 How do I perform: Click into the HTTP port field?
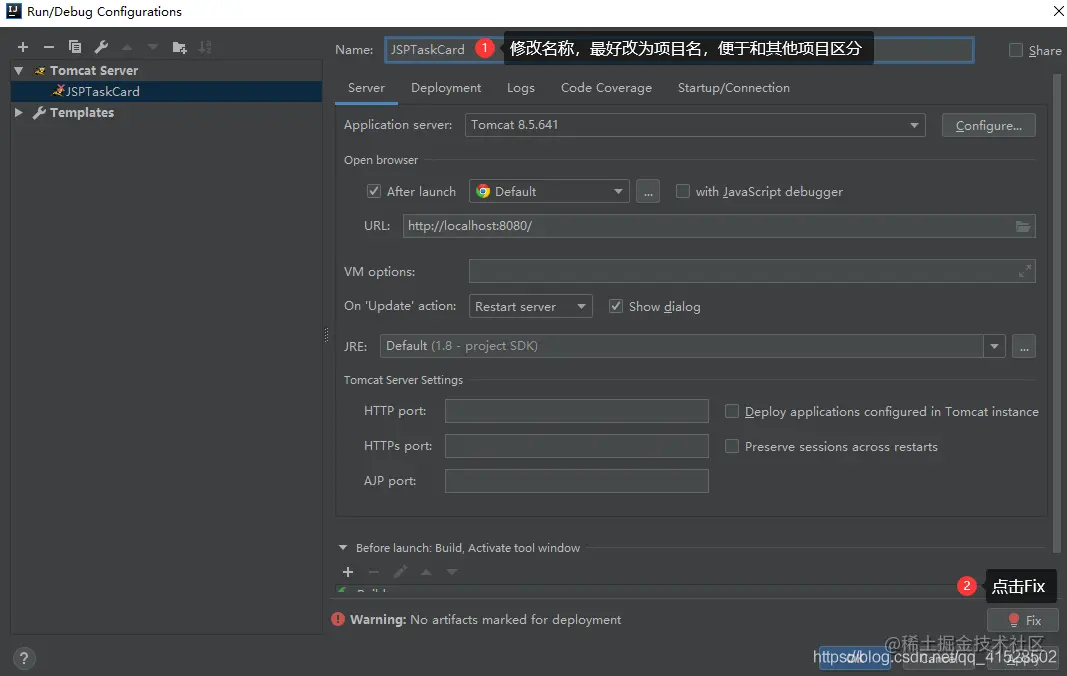[576, 411]
